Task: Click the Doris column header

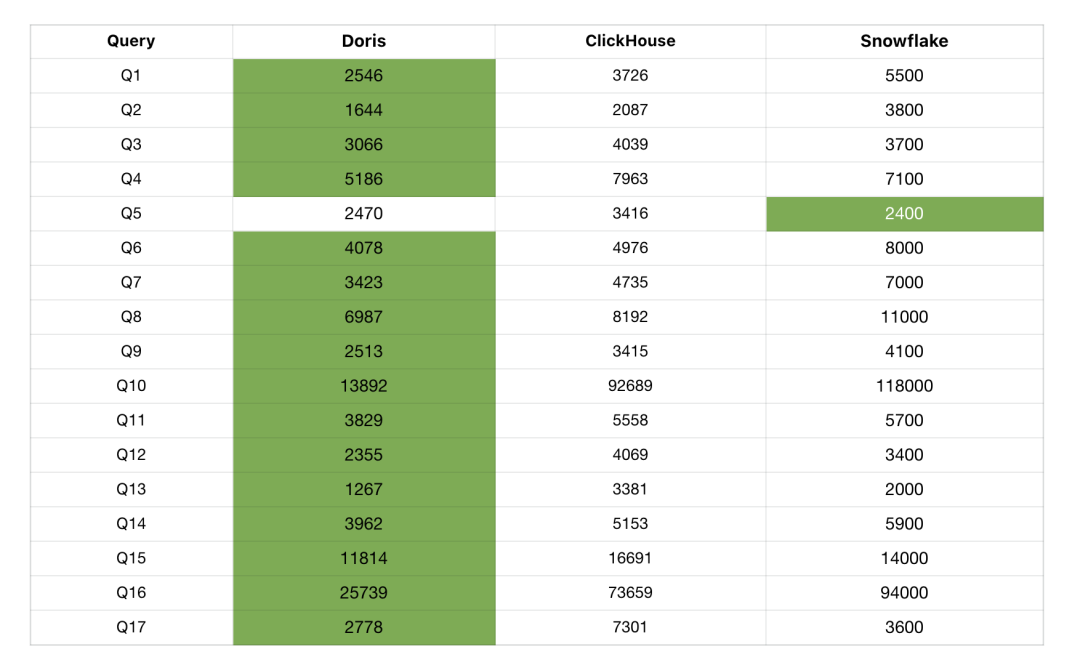Action: (x=364, y=41)
